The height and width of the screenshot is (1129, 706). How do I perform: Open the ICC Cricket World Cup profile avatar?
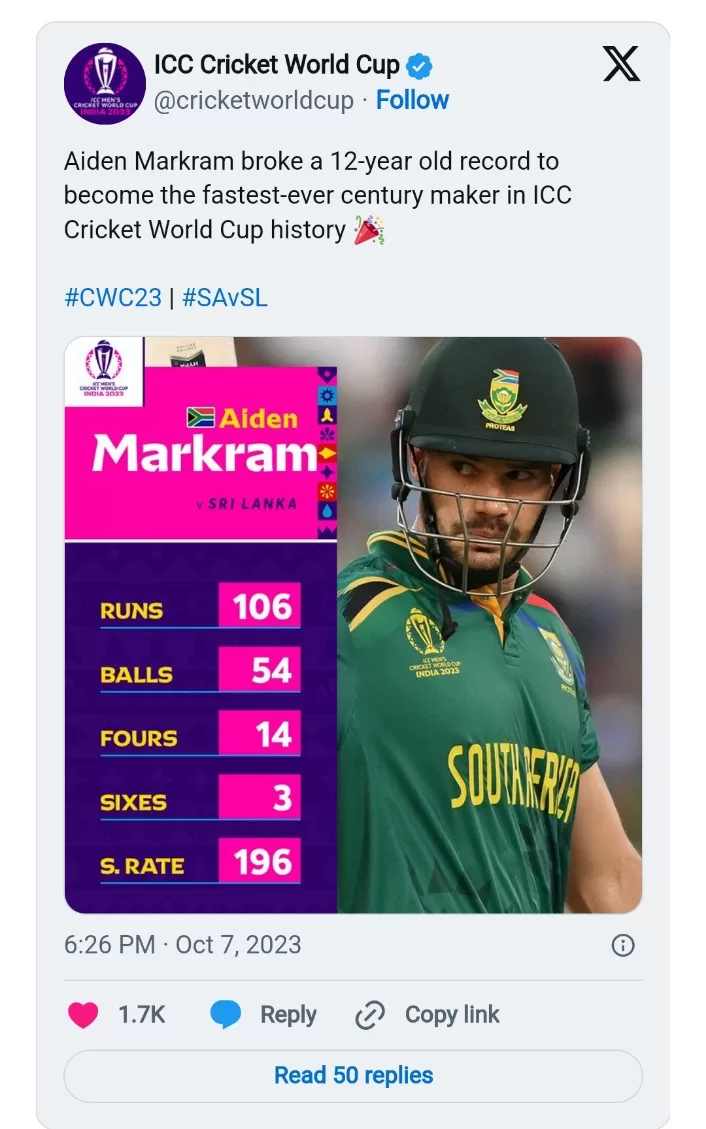[x=105, y=84]
